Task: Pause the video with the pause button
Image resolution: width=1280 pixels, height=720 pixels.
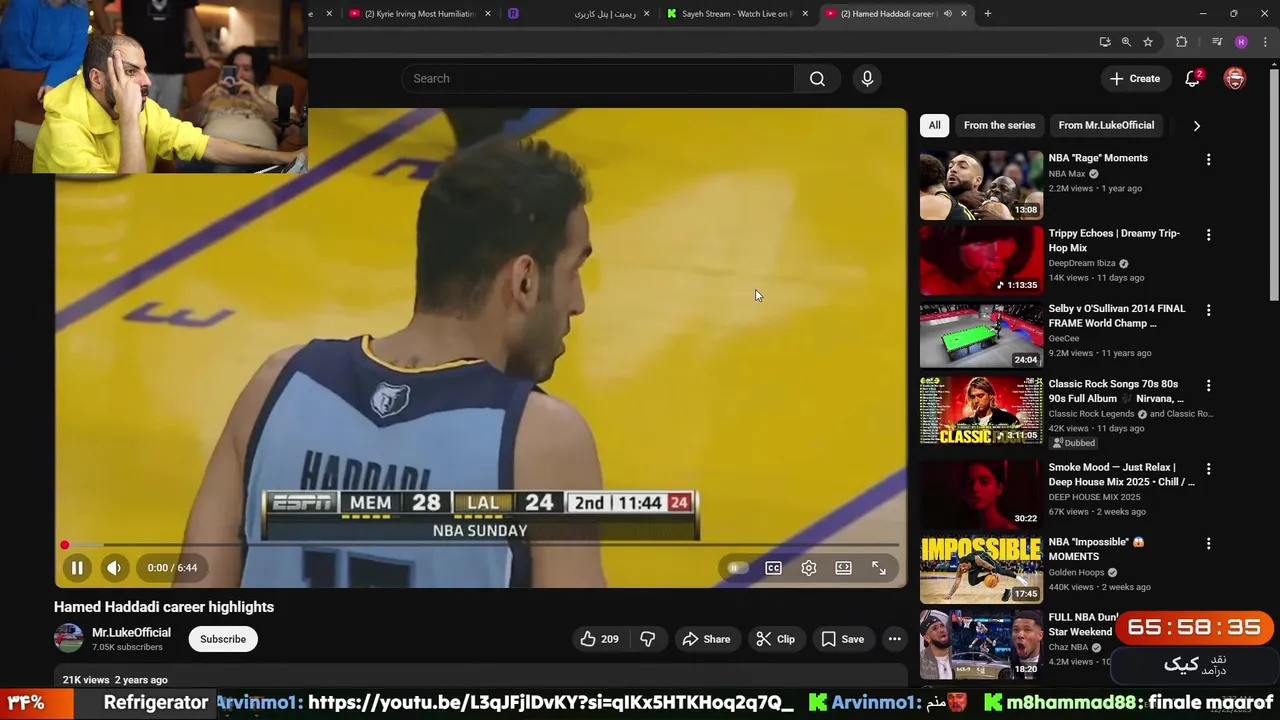Action: [76, 568]
